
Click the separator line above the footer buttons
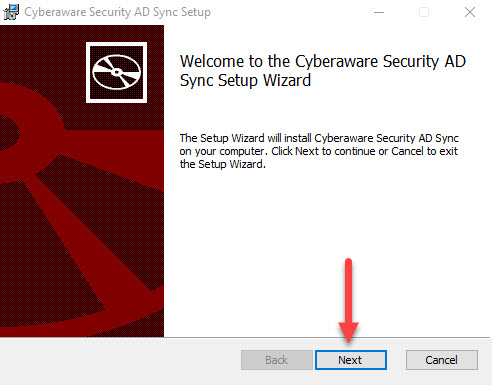tap(246, 337)
